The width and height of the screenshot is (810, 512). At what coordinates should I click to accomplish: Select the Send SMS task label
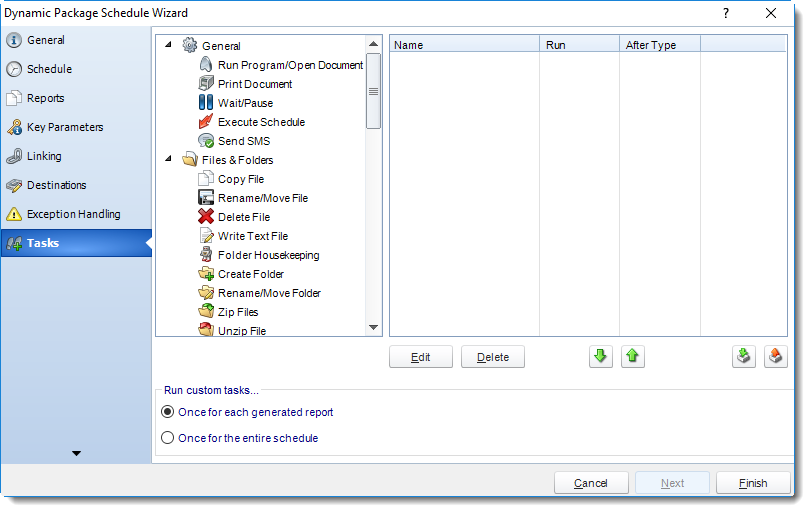[244, 141]
